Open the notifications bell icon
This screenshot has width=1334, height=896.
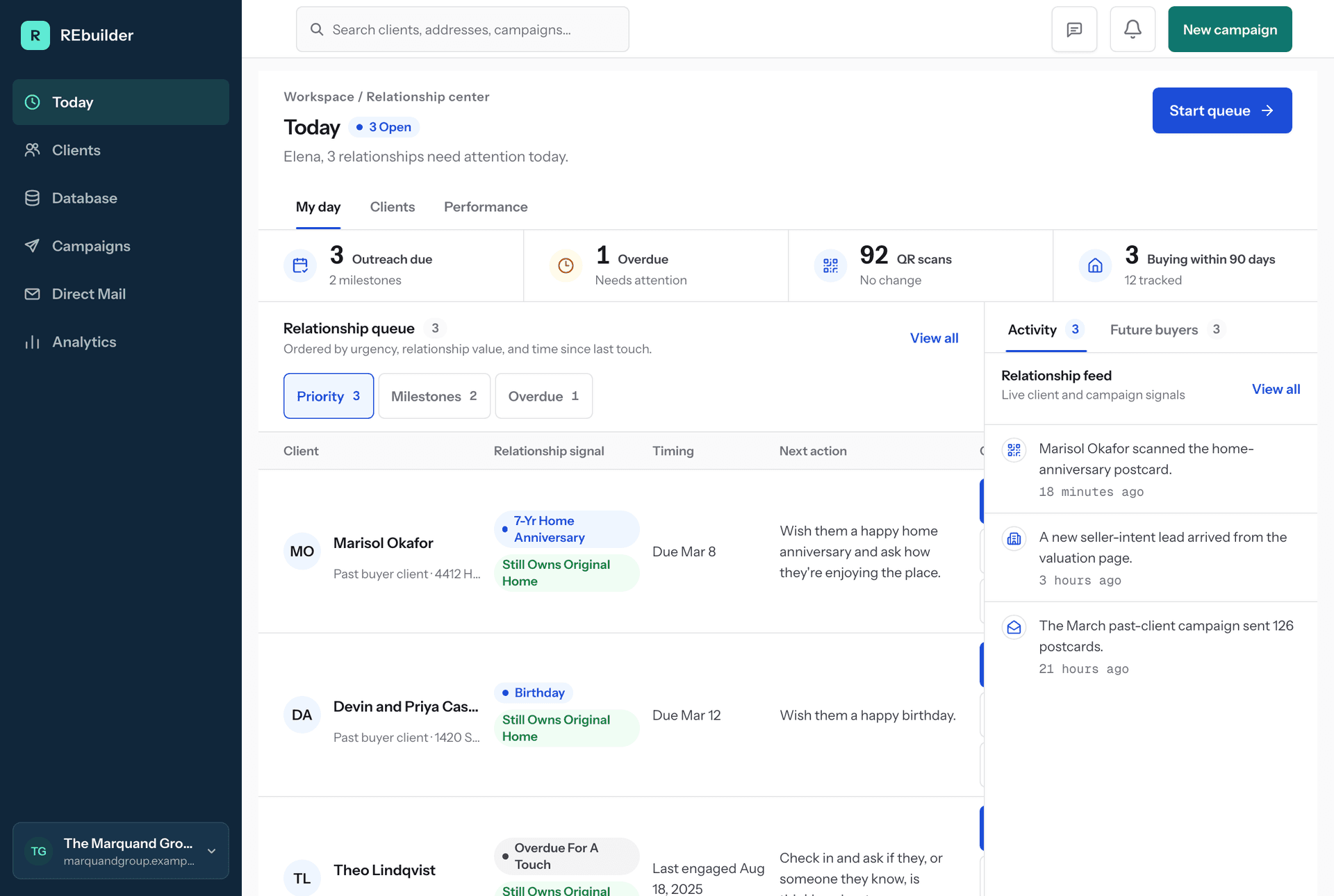click(x=1133, y=29)
